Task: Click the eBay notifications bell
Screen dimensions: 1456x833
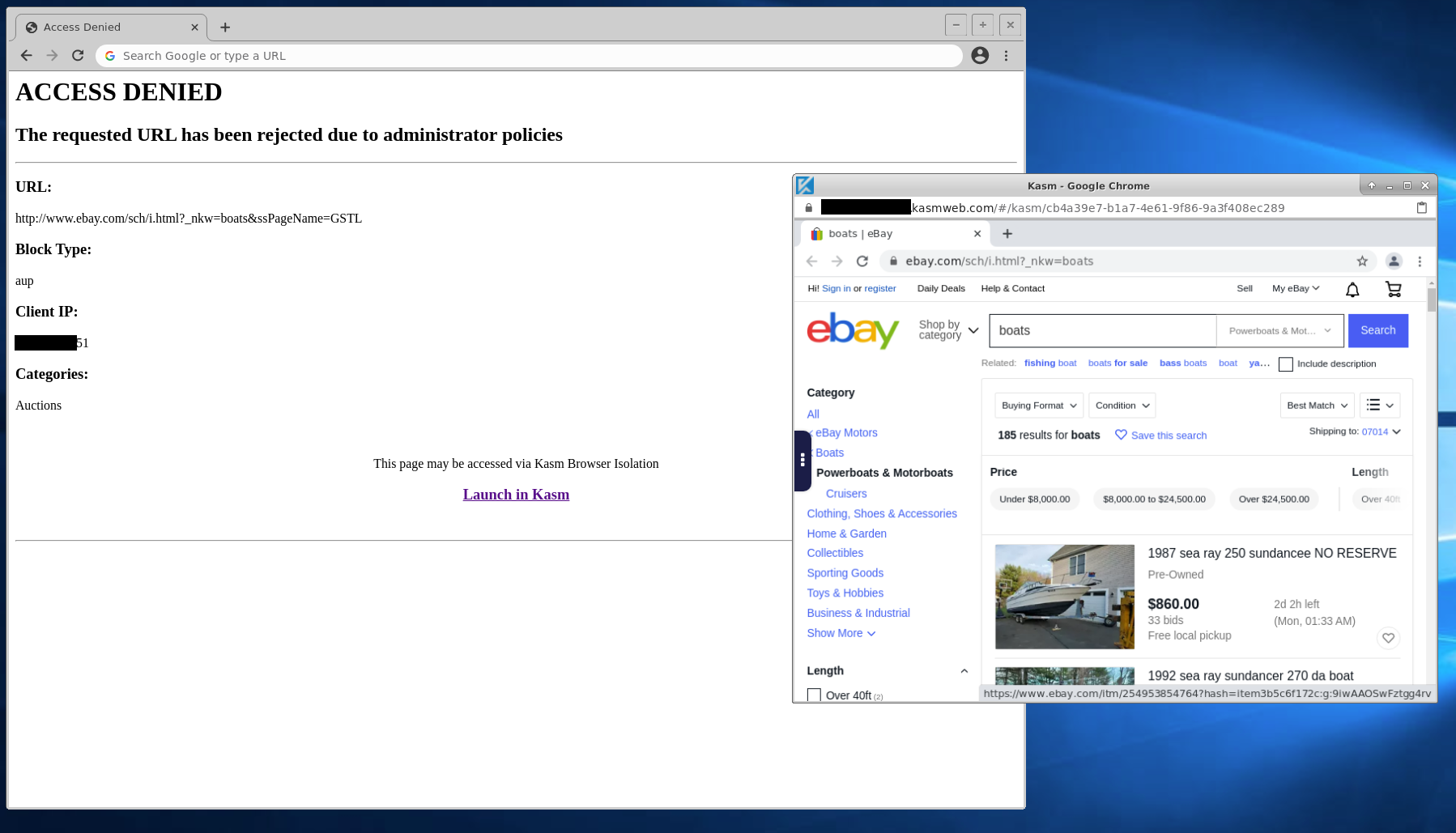Action: tap(1352, 289)
